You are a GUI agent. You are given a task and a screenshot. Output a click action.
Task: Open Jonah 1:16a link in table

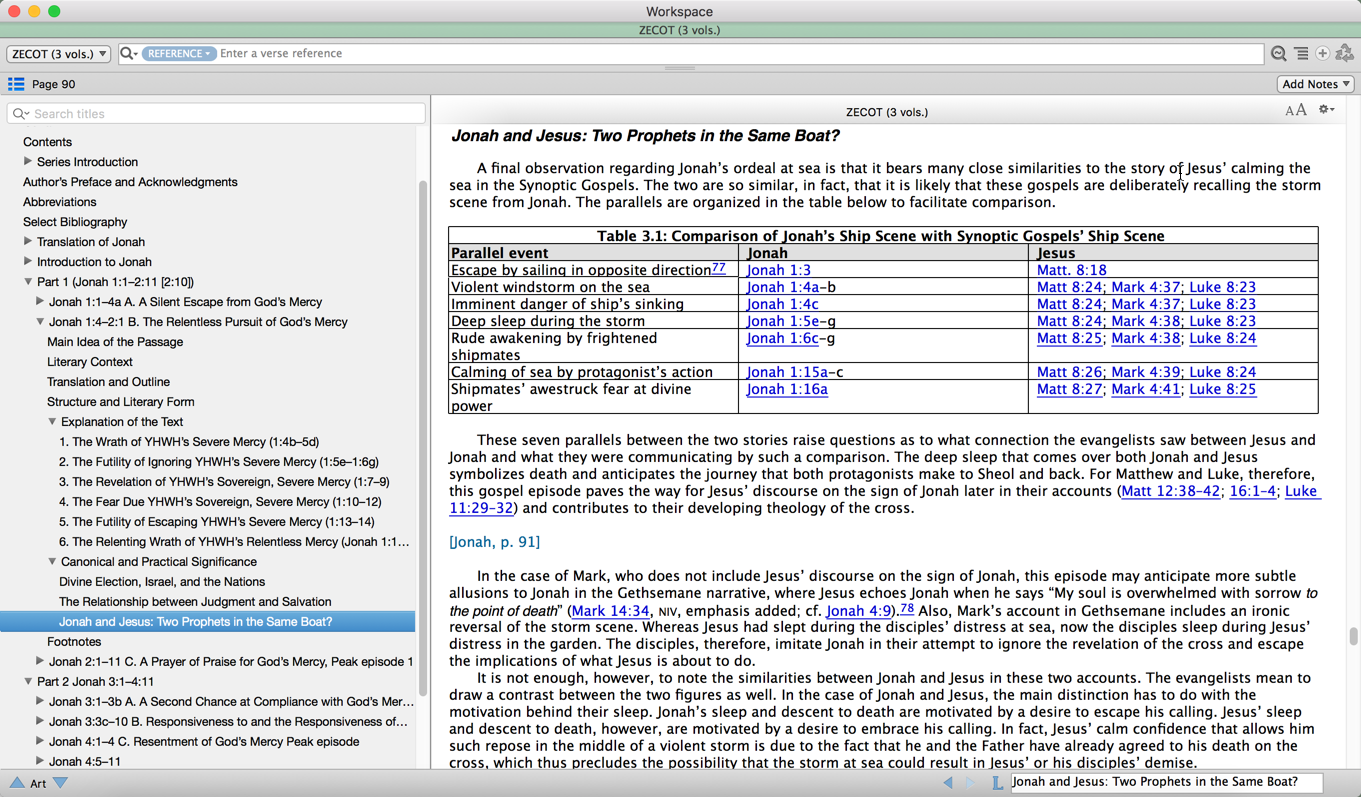click(x=787, y=389)
